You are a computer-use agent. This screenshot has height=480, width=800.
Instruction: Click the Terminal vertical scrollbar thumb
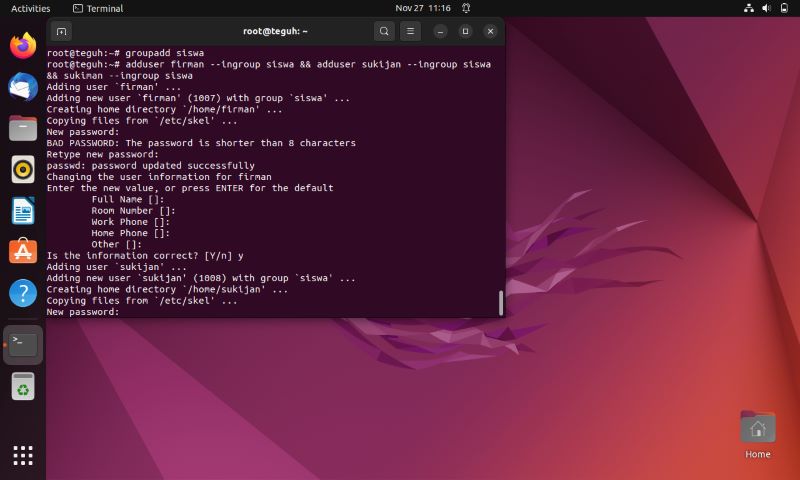[x=501, y=303]
